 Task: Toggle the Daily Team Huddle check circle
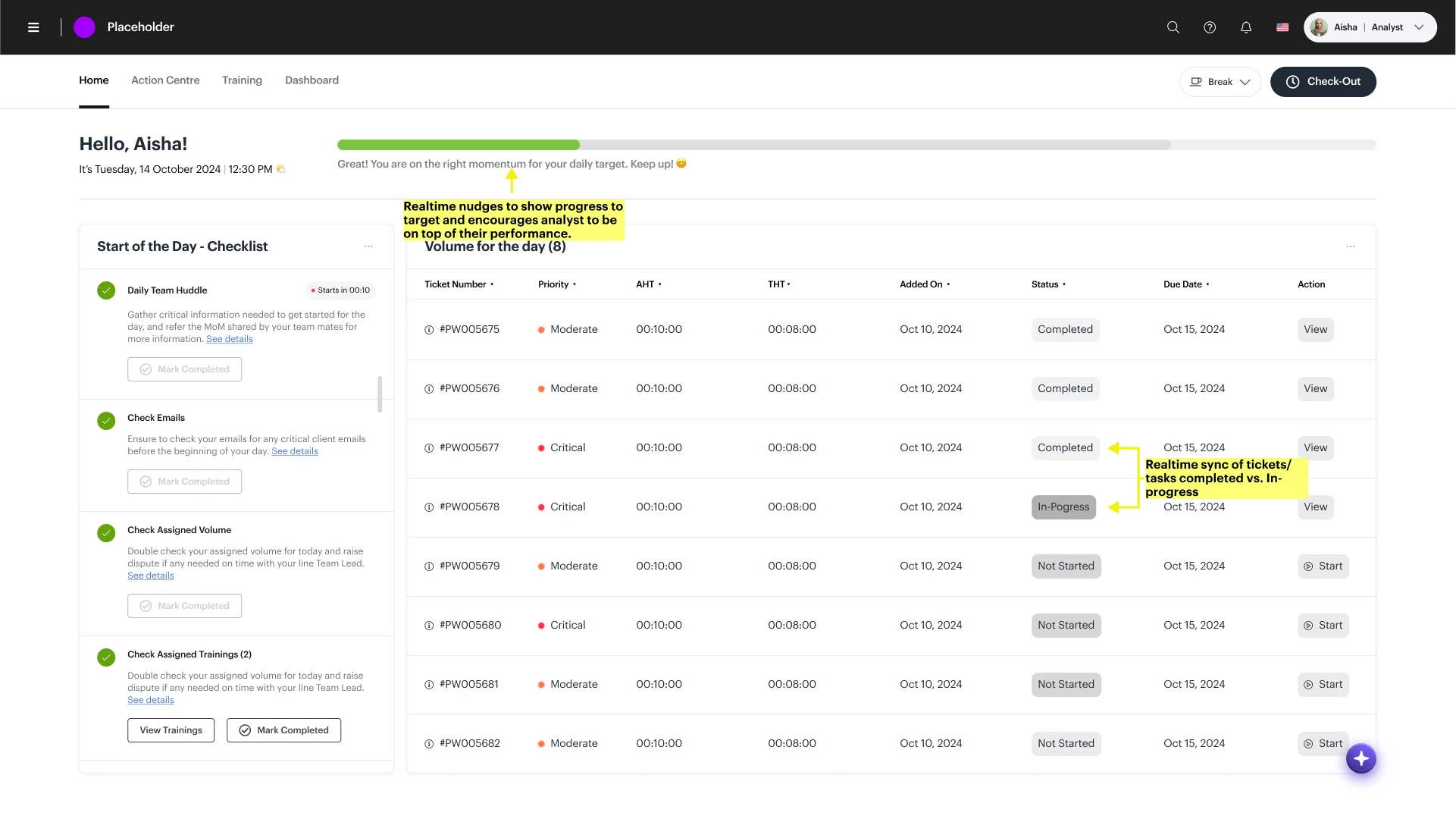tap(106, 290)
